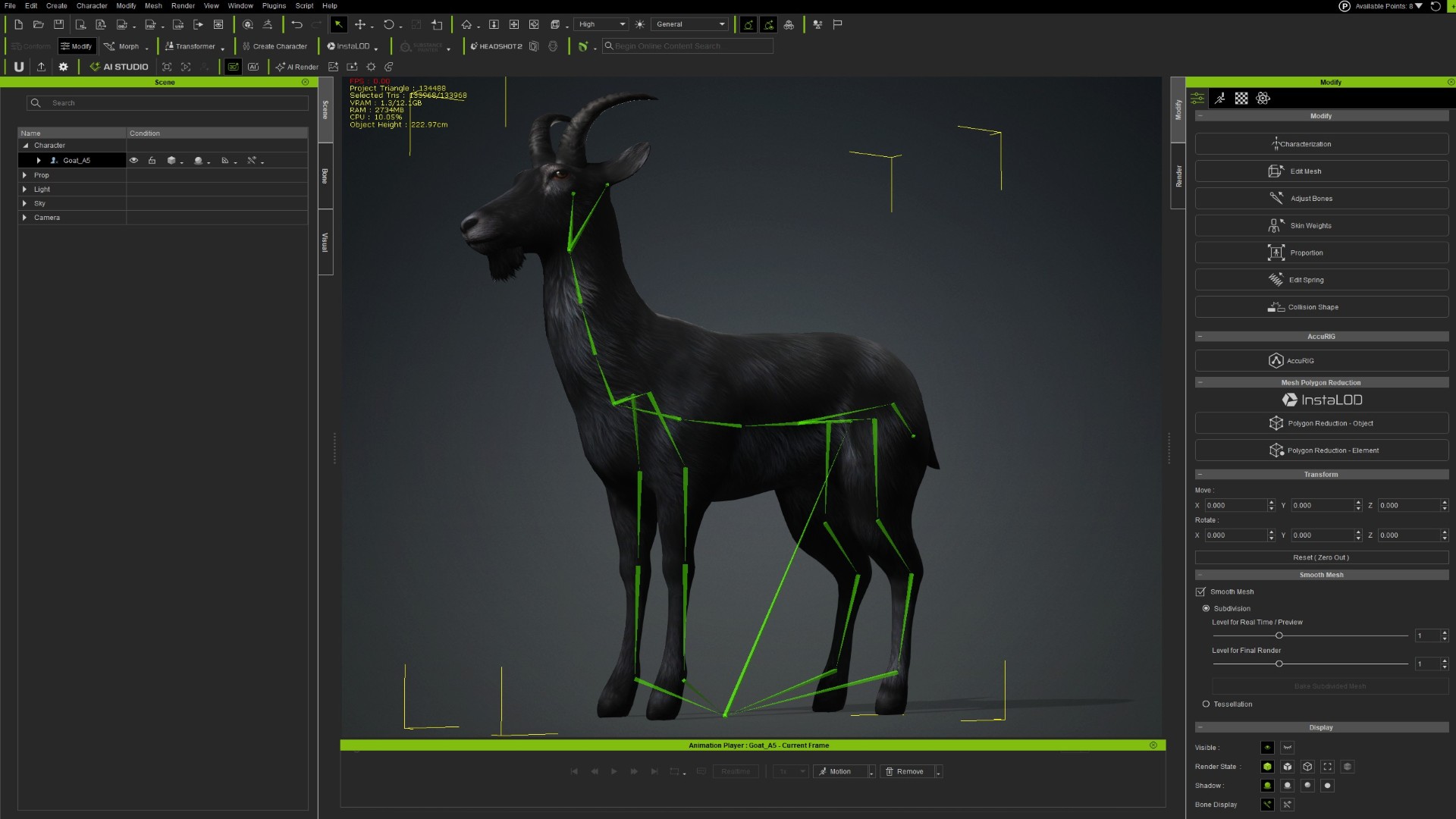Screen dimensions: 1456x819
Task: Select the Subdivision radio button
Action: coord(1206,608)
